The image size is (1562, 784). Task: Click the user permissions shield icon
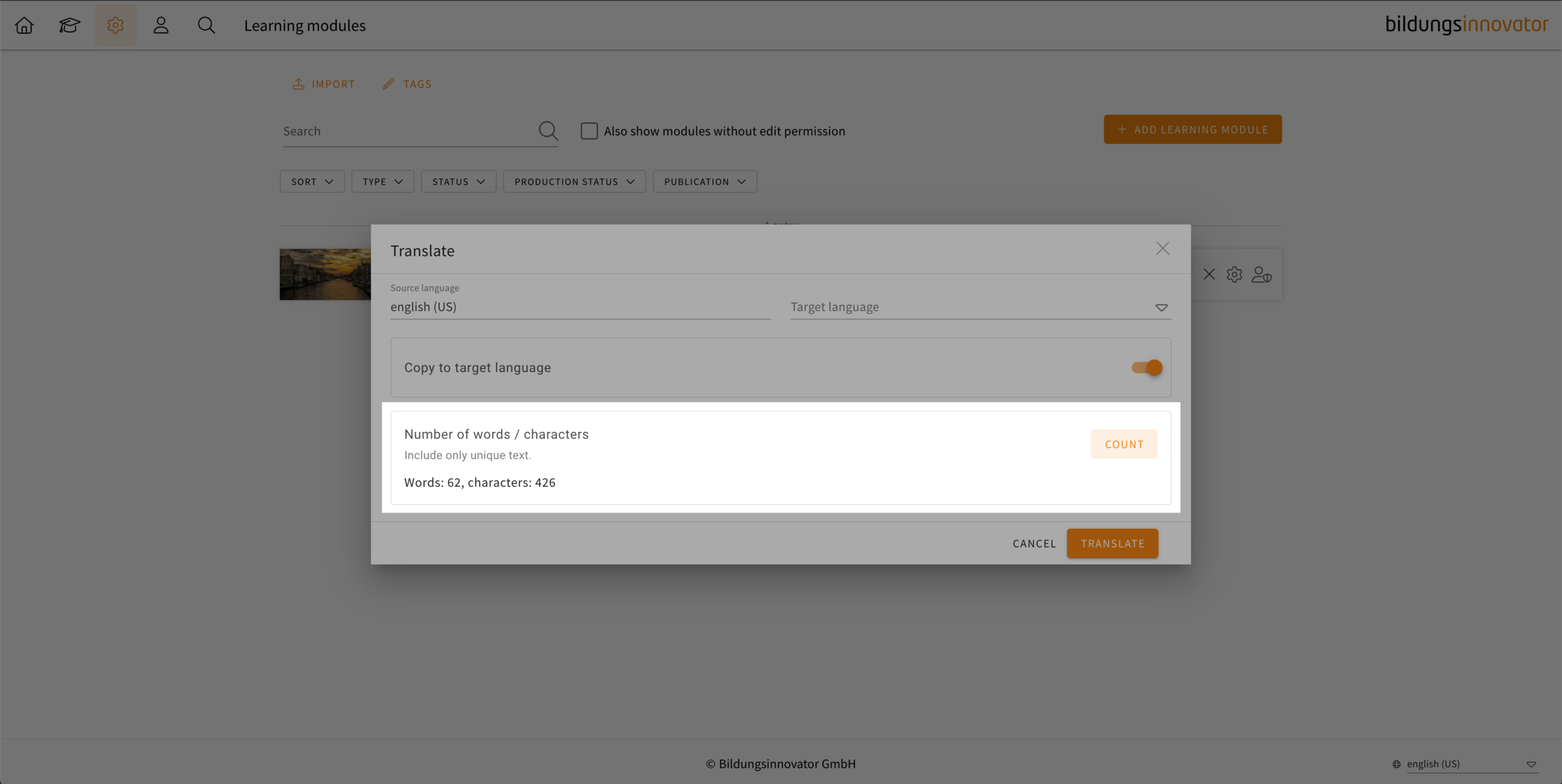1261,275
